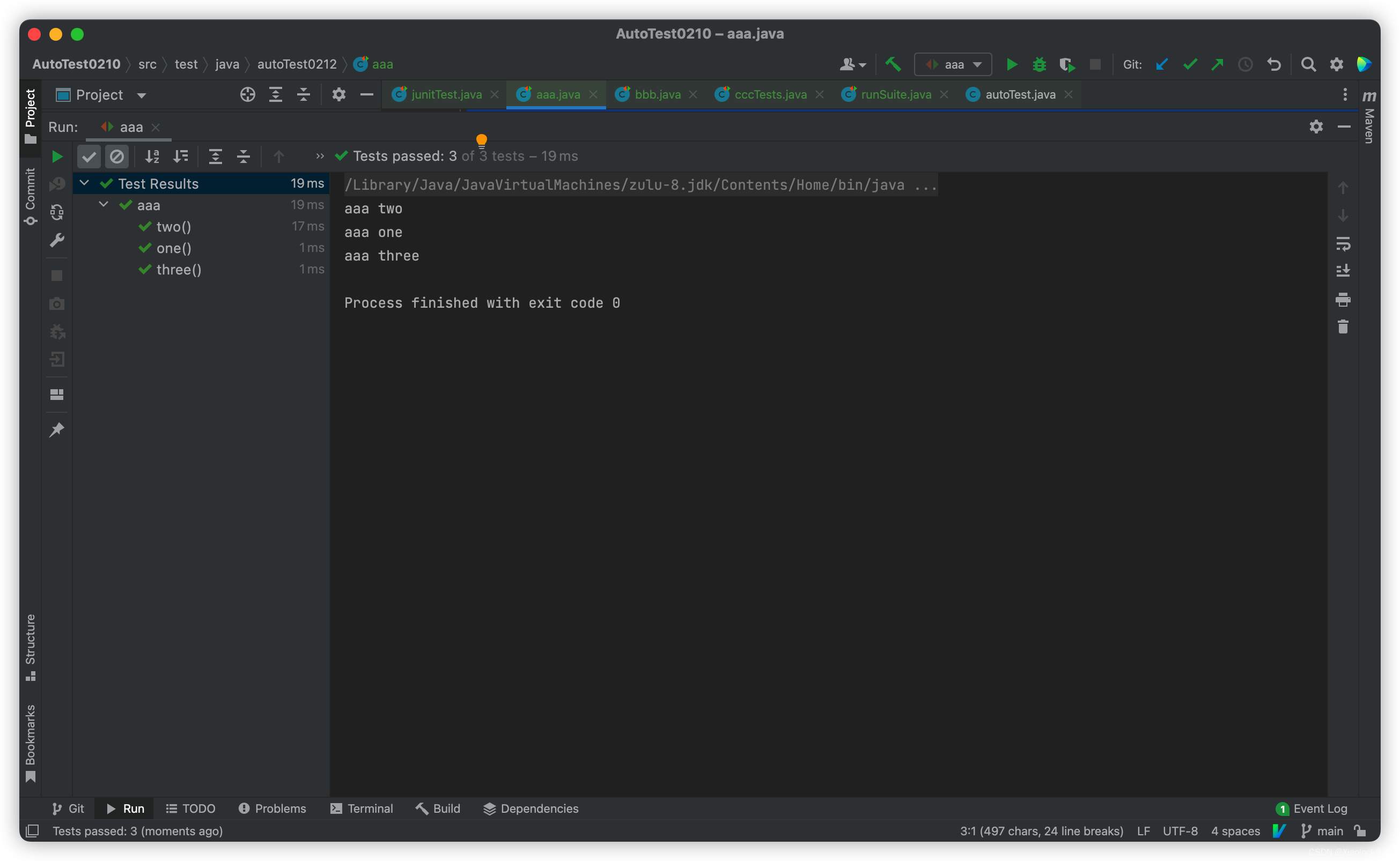The image size is (1400, 861).
Task: Open Search Everywhere with the magnifier icon
Action: point(1308,64)
